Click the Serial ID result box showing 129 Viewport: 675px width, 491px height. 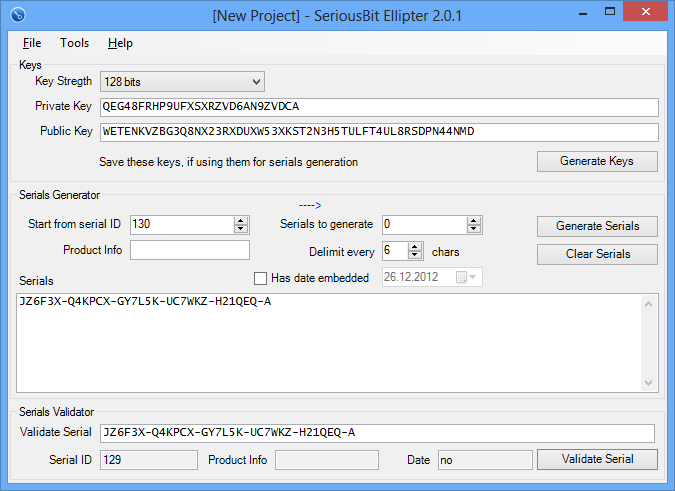coord(149,460)
